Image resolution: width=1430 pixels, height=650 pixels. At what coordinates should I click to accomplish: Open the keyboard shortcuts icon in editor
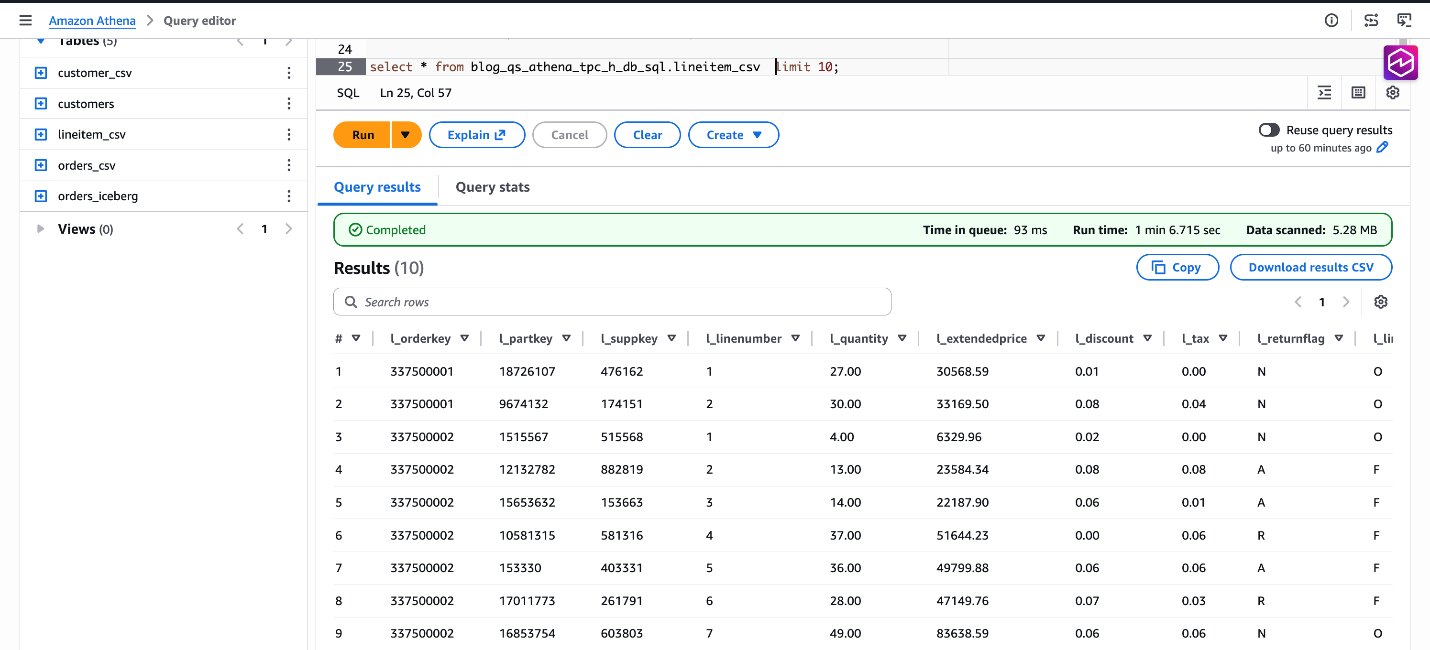1358,93
